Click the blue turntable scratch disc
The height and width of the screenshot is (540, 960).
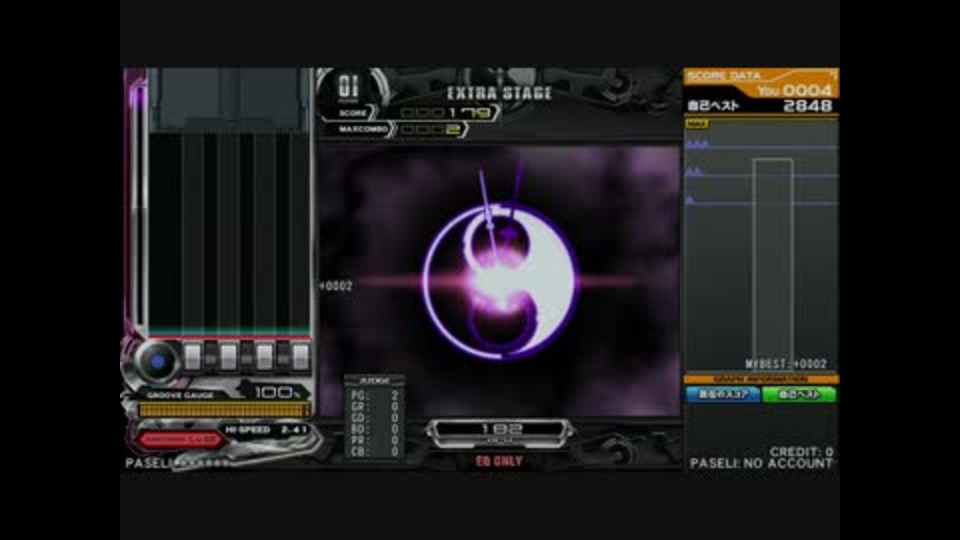157,361
